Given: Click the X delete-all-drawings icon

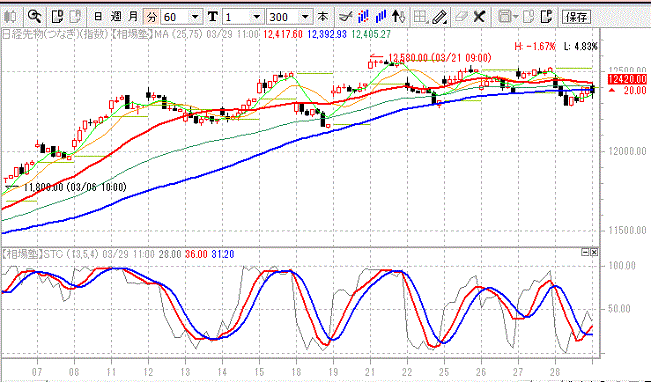Looking at the screenshot, I should coord(479,17).
